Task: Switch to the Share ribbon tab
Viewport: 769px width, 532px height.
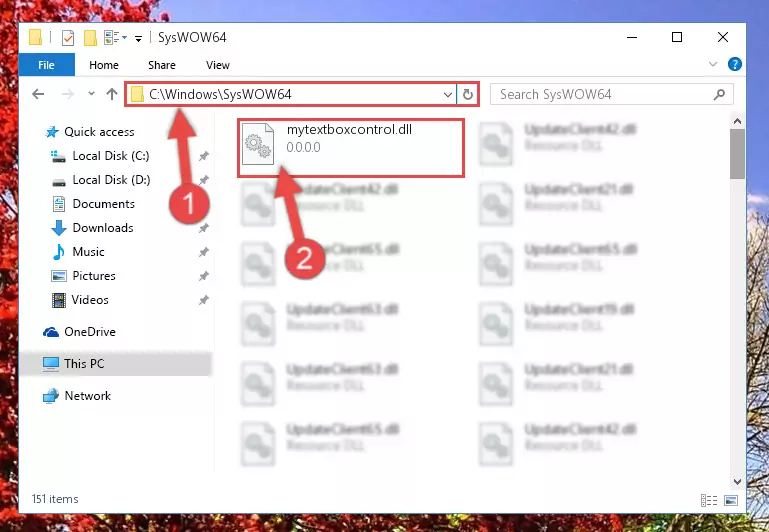Action: pyautogui.click(x=162, y=65)
